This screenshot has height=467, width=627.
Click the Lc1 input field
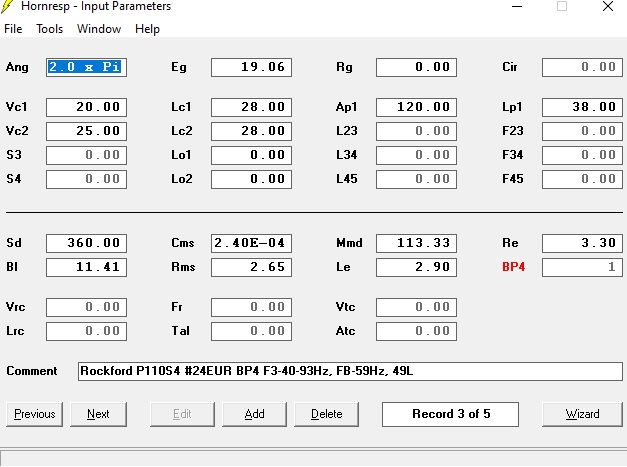point(252,107)
